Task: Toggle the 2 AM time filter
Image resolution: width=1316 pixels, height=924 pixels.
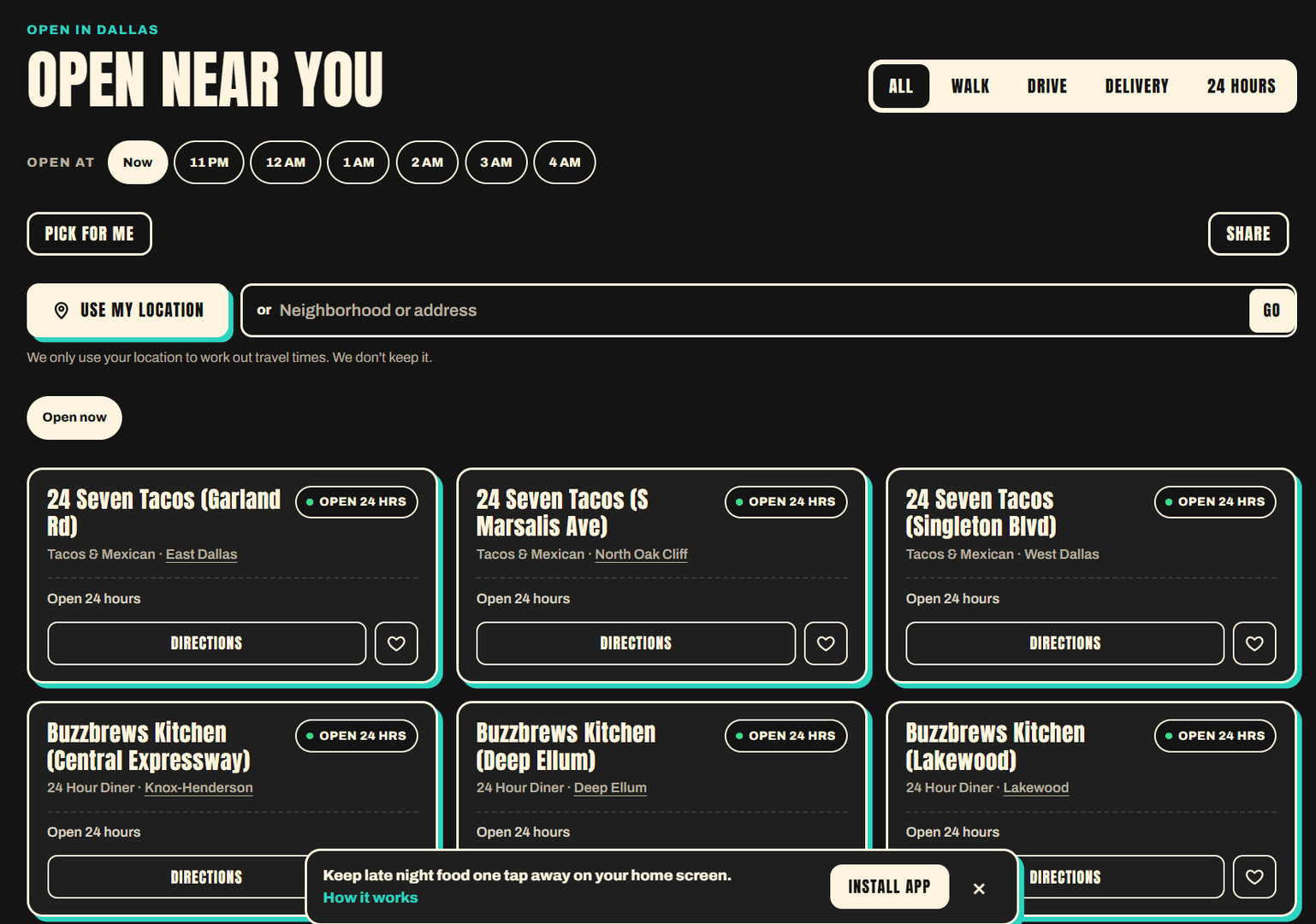Action: [427, 163]
